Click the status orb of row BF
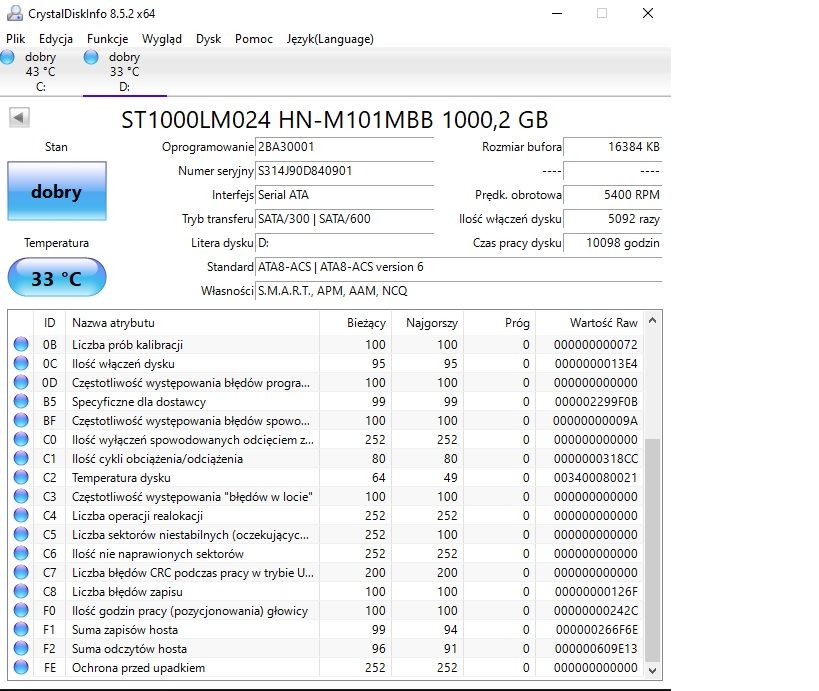819x691 pixels. coord(21,420)
